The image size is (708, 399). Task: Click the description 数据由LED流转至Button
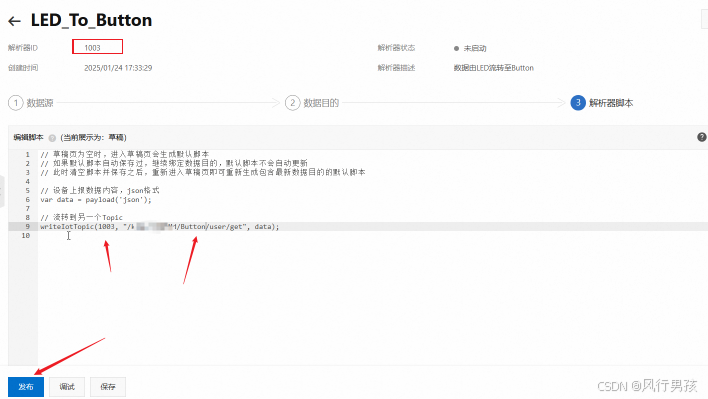pos(494,68)
